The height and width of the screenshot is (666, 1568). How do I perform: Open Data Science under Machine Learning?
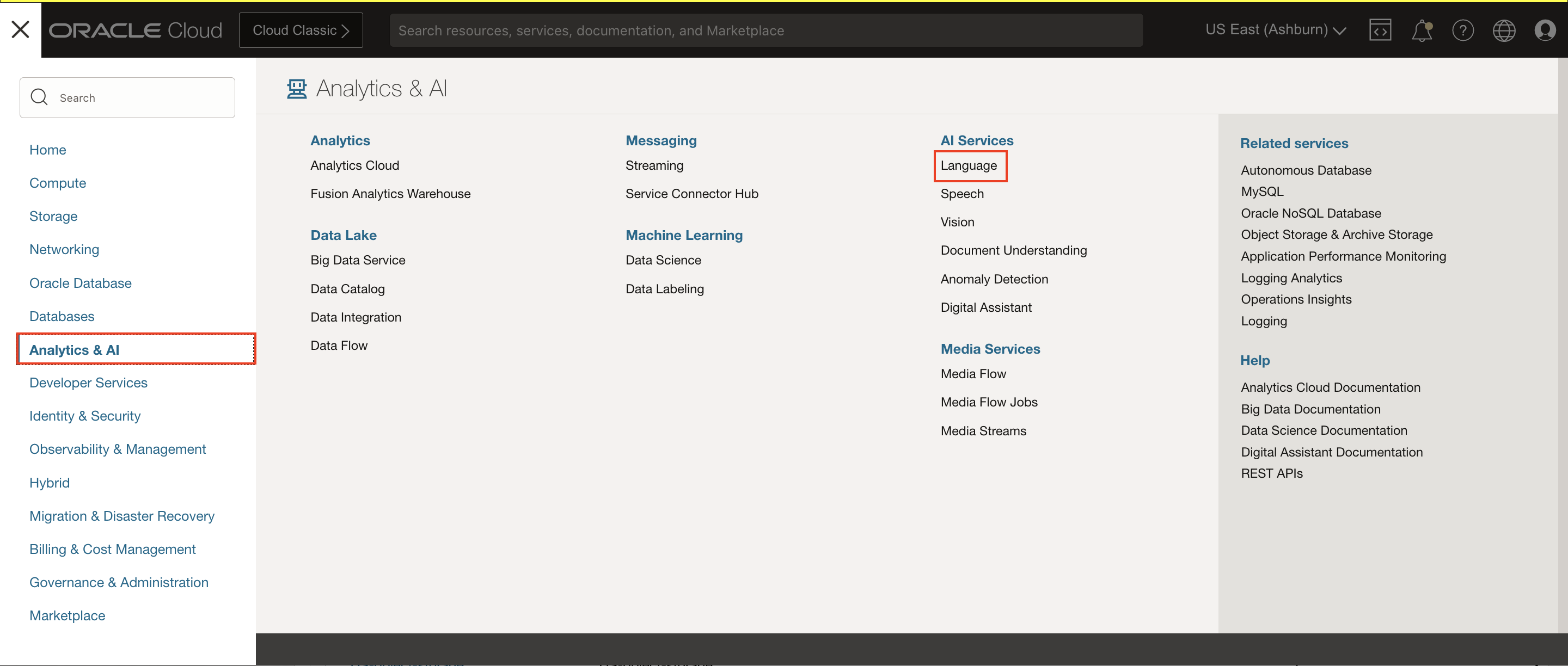click(x=664, y=260)
